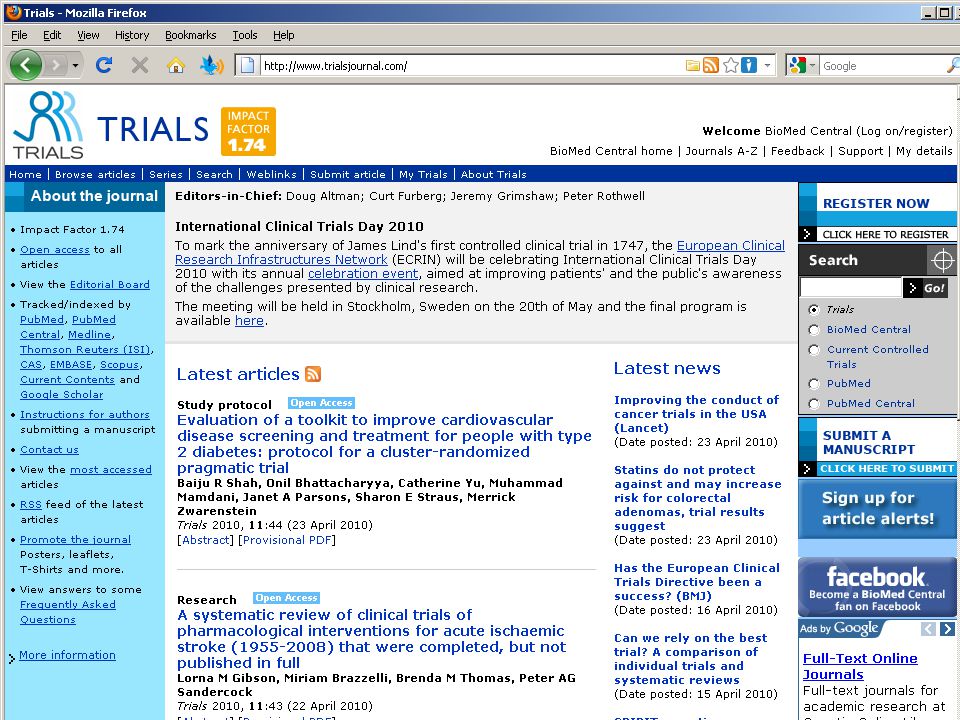Viewport: 960px width, 720px height.
Task: Click the Go! search button
Action: [x=928, y=288]
